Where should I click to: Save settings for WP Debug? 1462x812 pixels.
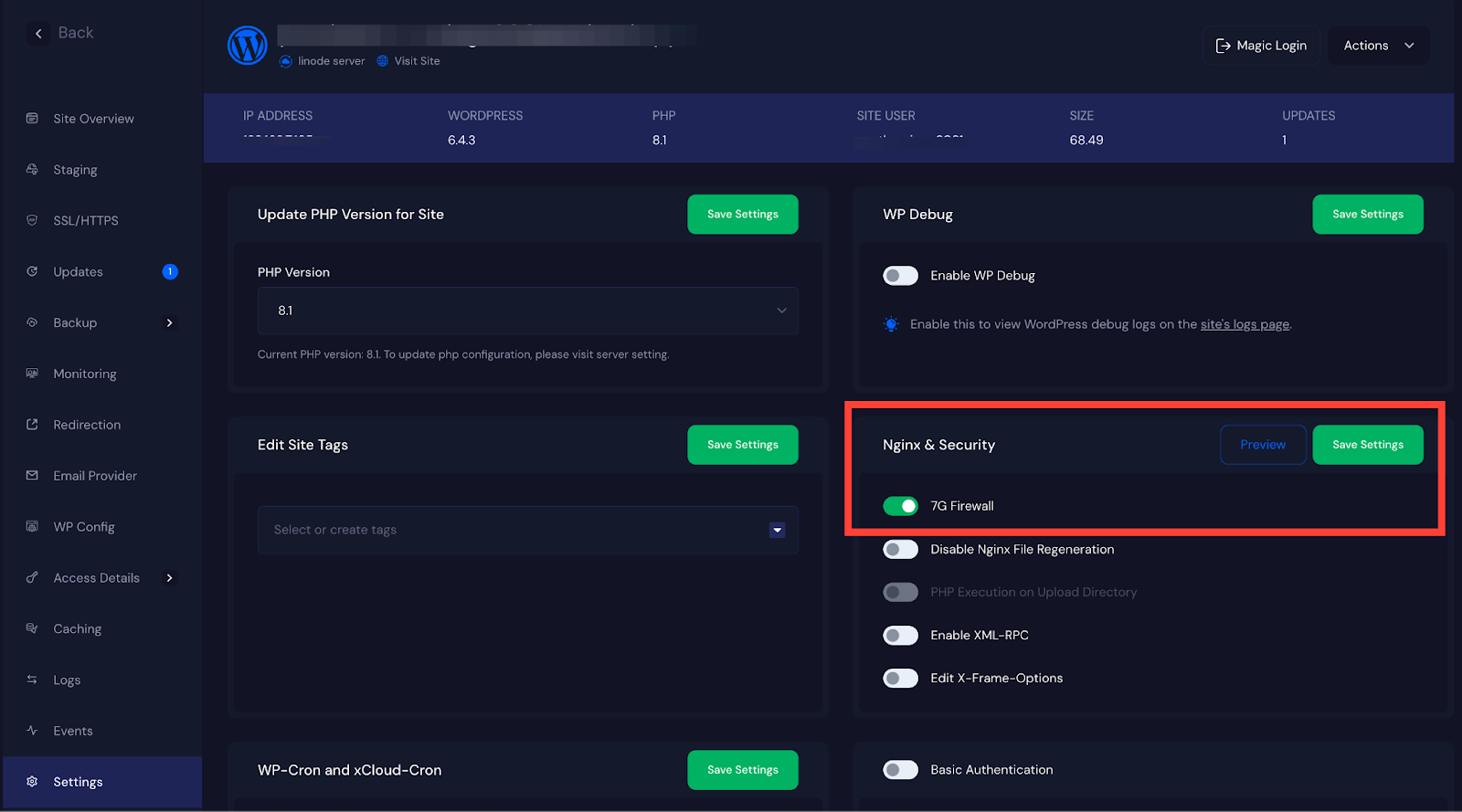tap(1368, 215)
